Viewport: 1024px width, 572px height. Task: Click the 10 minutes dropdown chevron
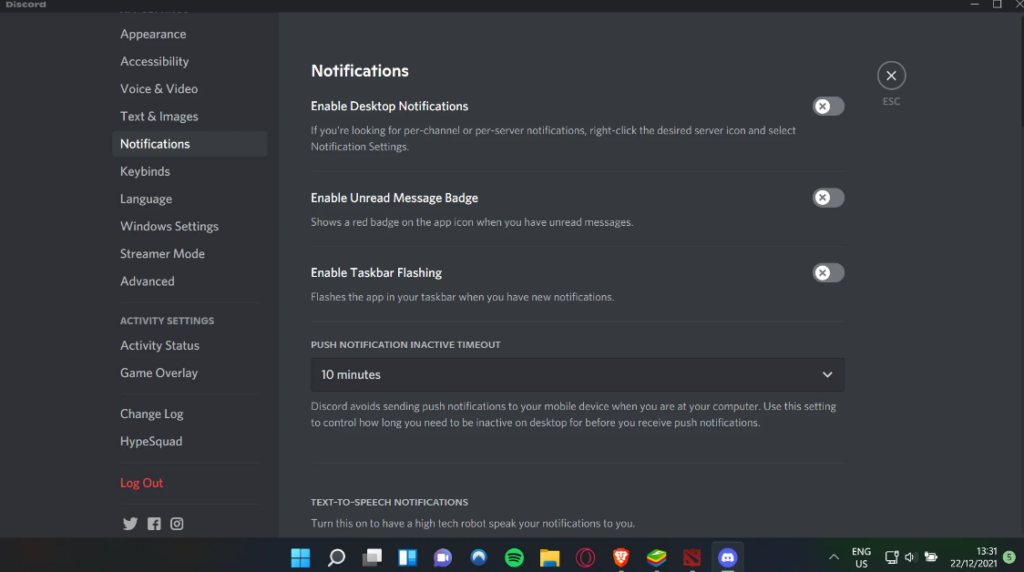point(827,375)
